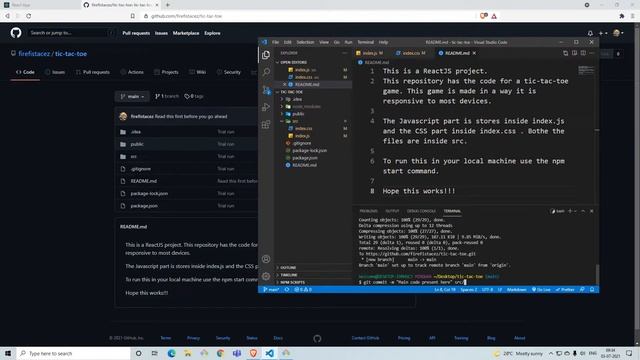Open Brave browser from the taskbar
Screen dimensions: 640x360
tap(253, 353)
